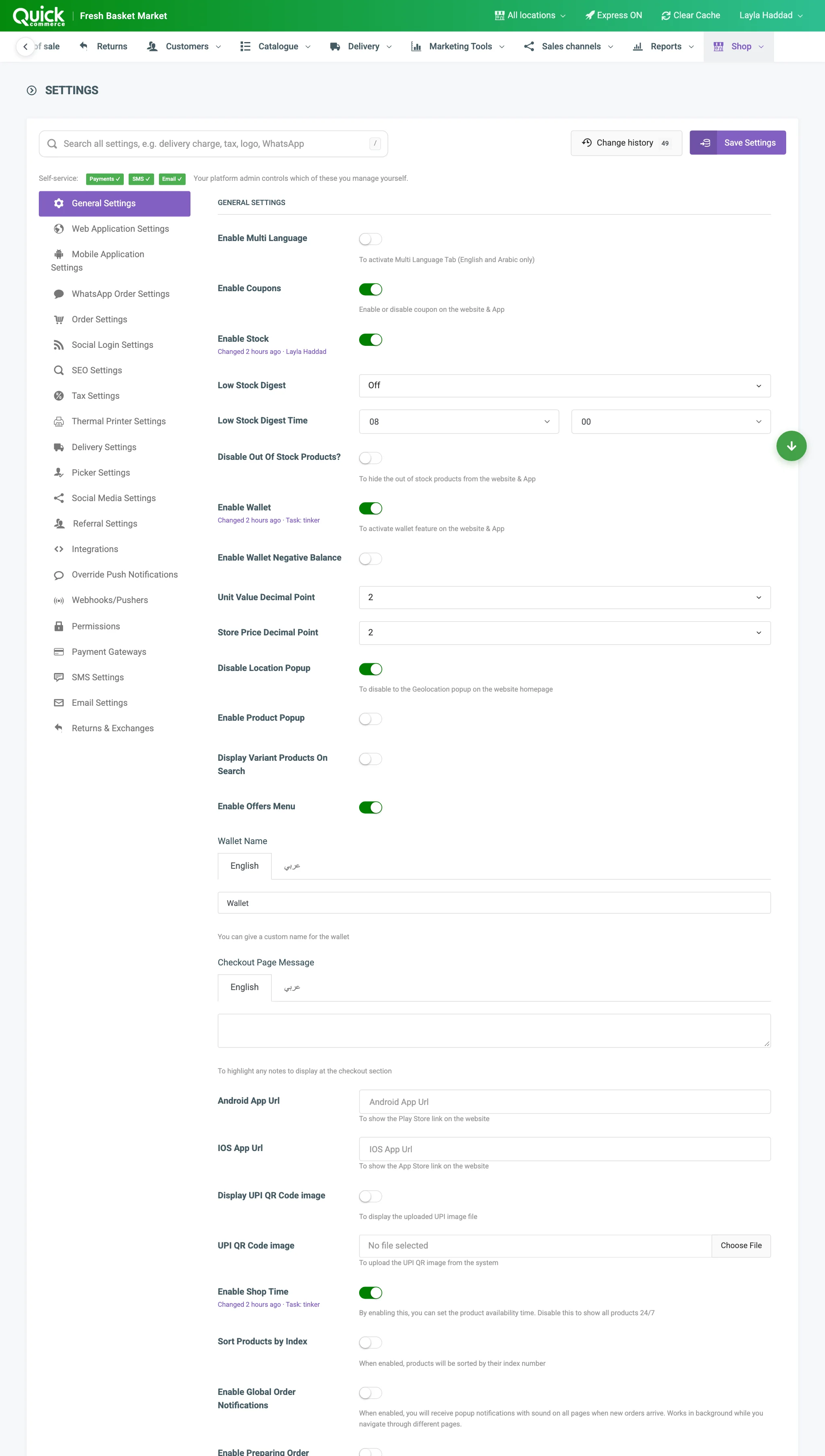The image size is (825, 1456).
Task: Click the Save Settings button
Action: (x=738, y=143)
